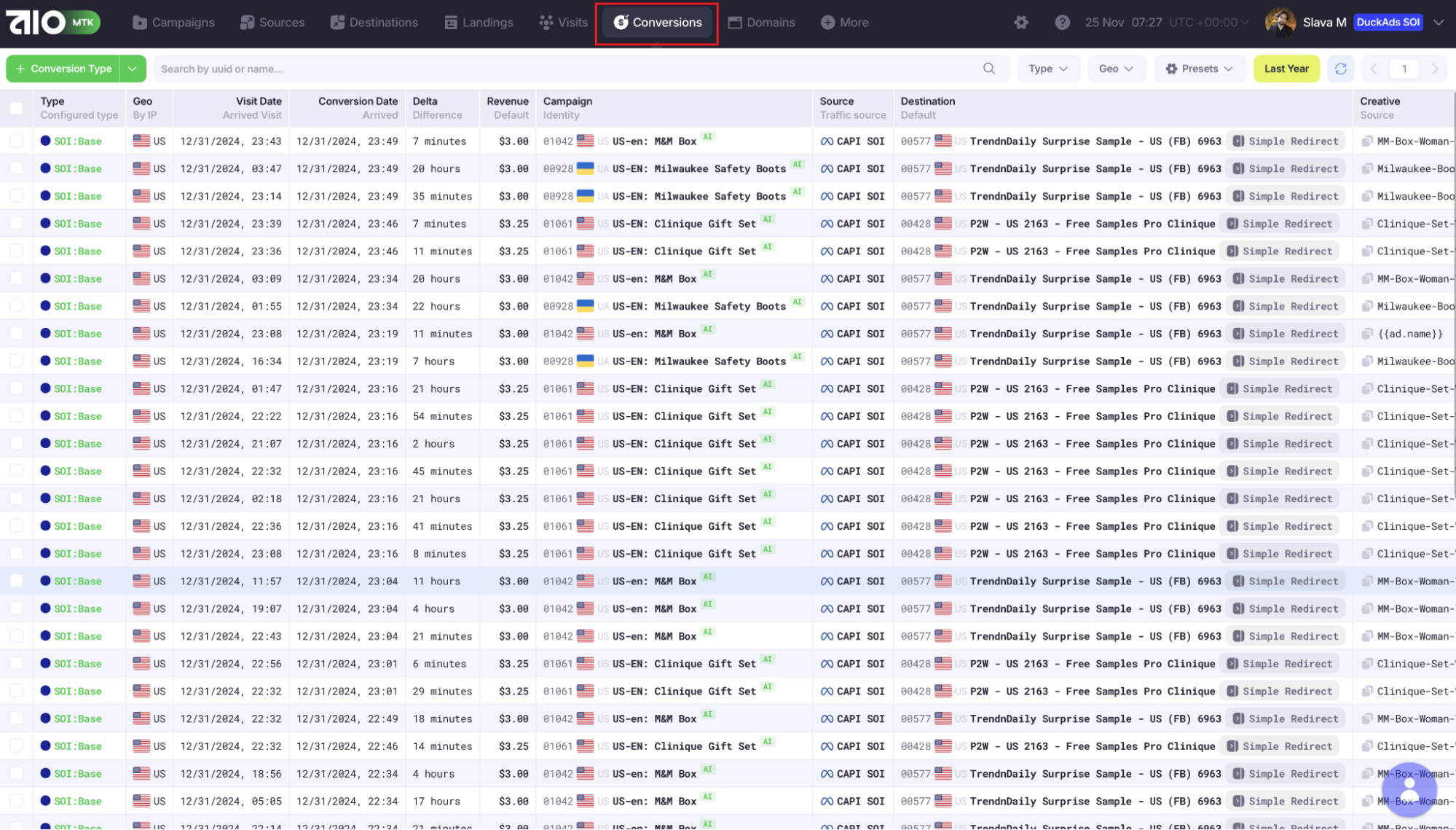
Task: Select checkbox of the highlighted 11 hours row
Action: (x=16, y=581)
